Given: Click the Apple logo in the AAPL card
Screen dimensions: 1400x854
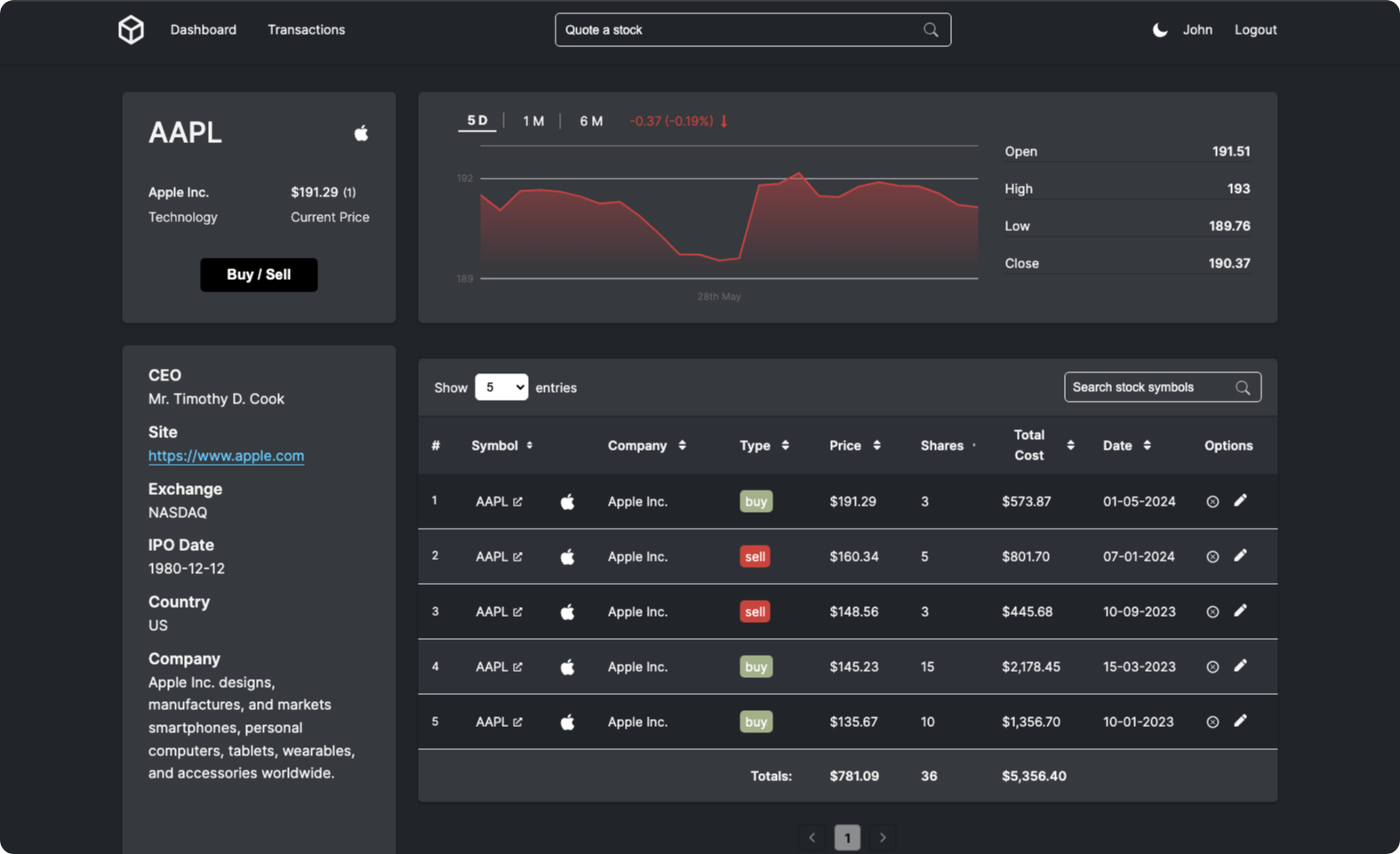Looking at the screenshot, I should pyautogui.click(x=361, y=133).
